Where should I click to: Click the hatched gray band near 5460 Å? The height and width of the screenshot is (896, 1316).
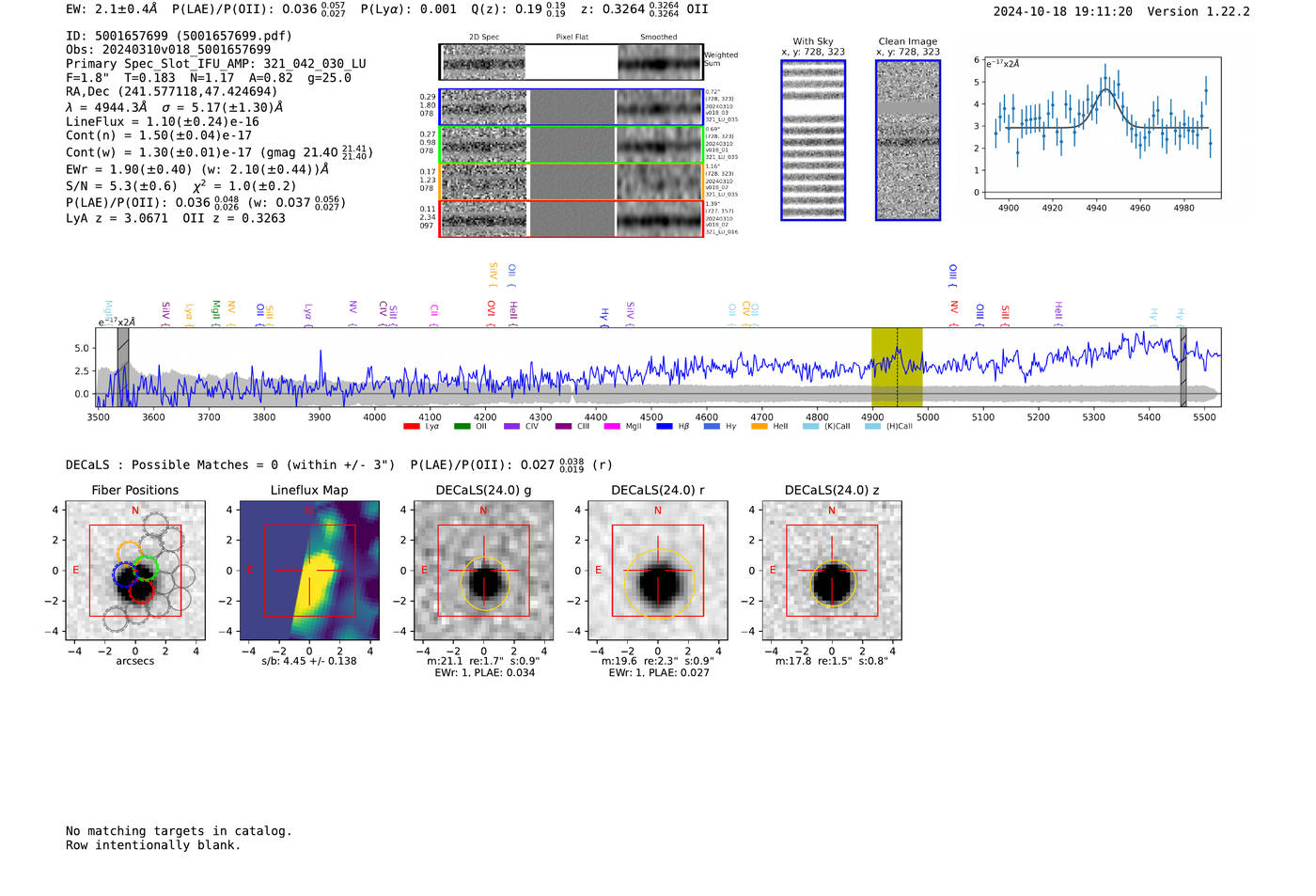(x=1183, y=367)
